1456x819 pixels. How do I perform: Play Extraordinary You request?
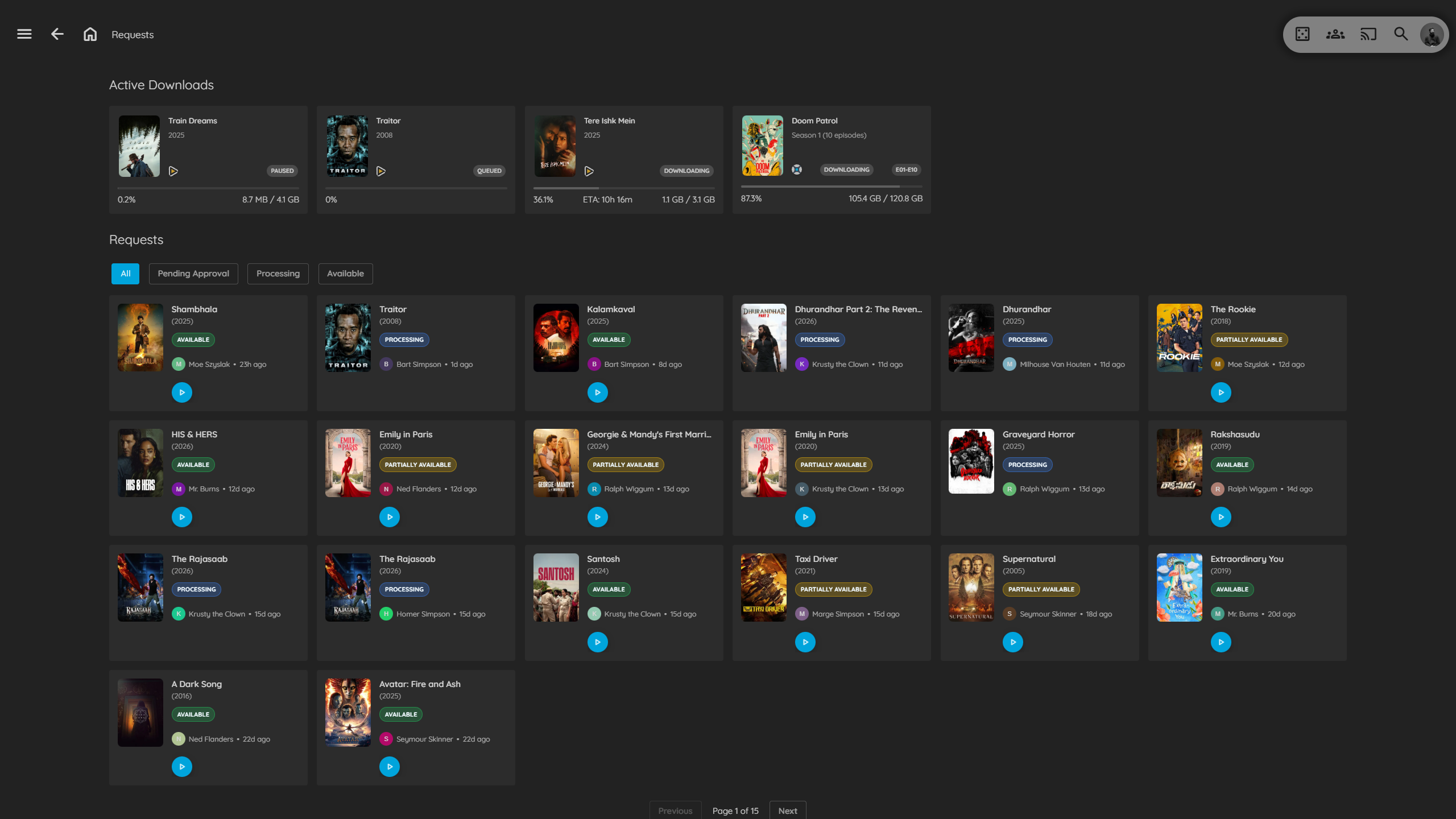(1221, 642)
